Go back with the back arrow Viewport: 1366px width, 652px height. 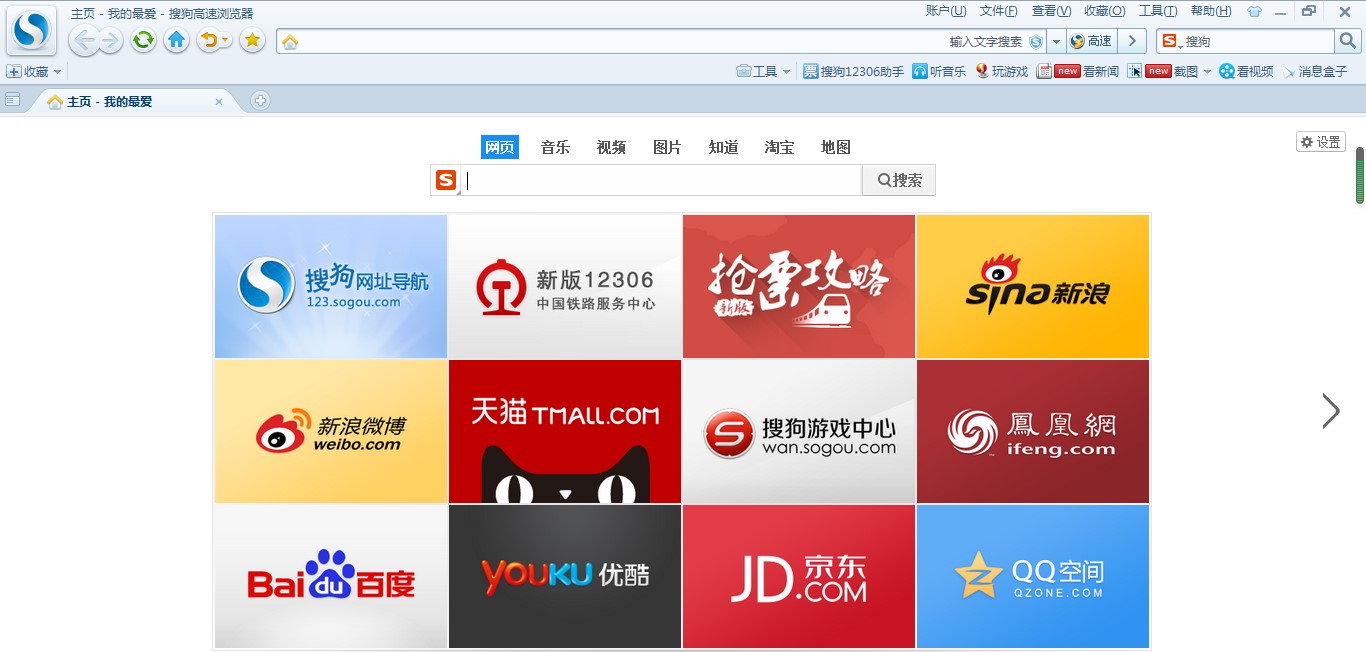click(84, 40)
